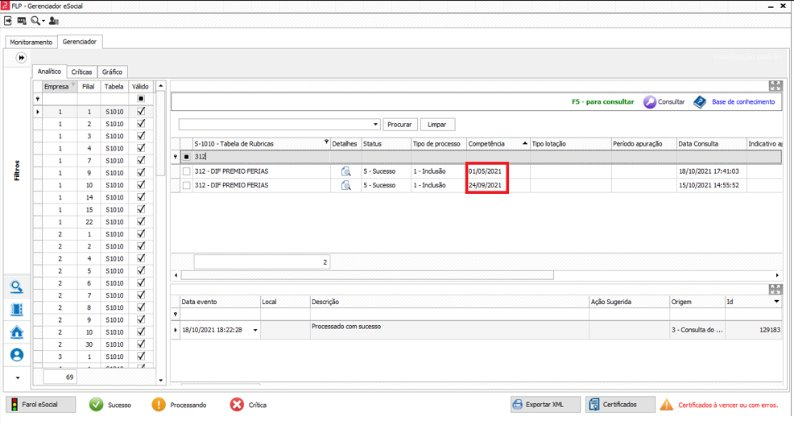Click the Consultar magnifier icon
Viewport: 794px width, 424px height.
[x=649, y=102]
